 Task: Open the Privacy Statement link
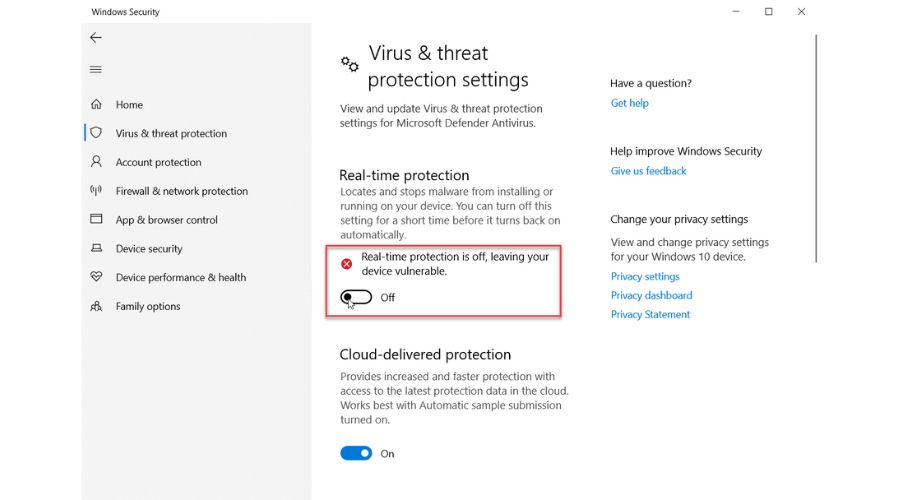coord(650,315)
